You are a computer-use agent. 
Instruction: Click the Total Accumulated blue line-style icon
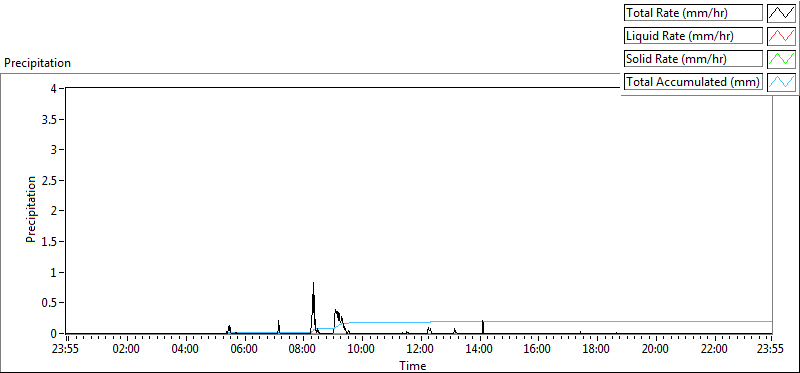click(781, 82)
